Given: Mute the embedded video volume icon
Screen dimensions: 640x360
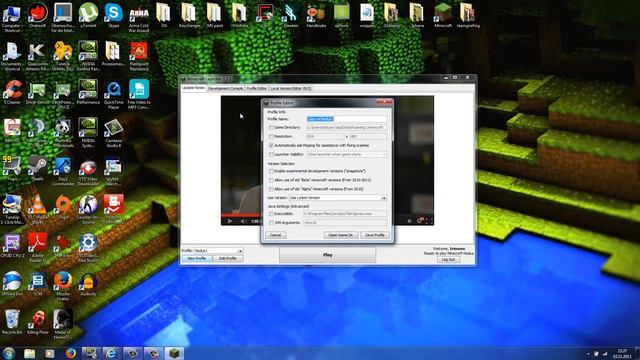Looking at the screenshot, I should click(x=243, y=221).
